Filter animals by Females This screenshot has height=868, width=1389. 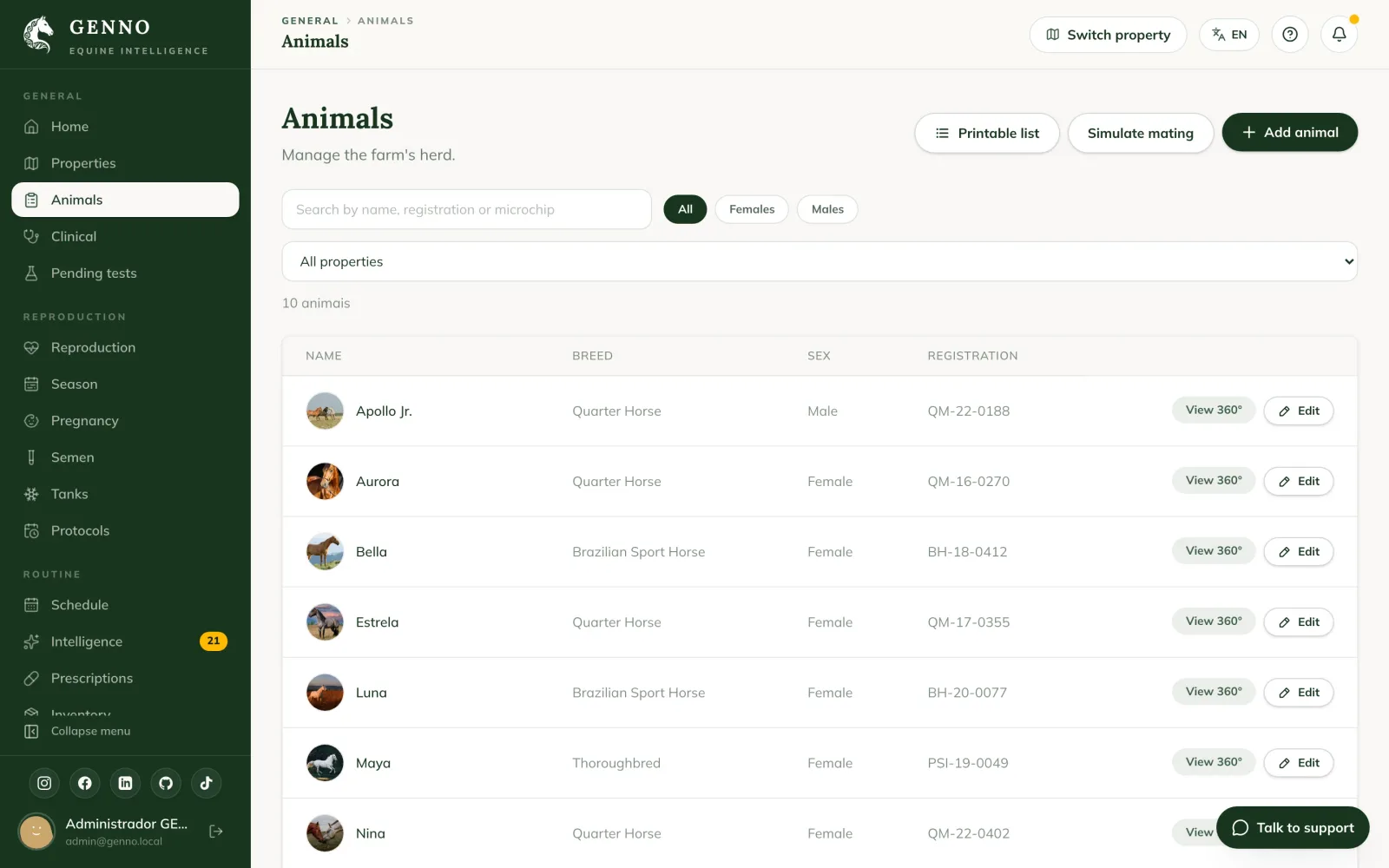click(x=752, y=209)
